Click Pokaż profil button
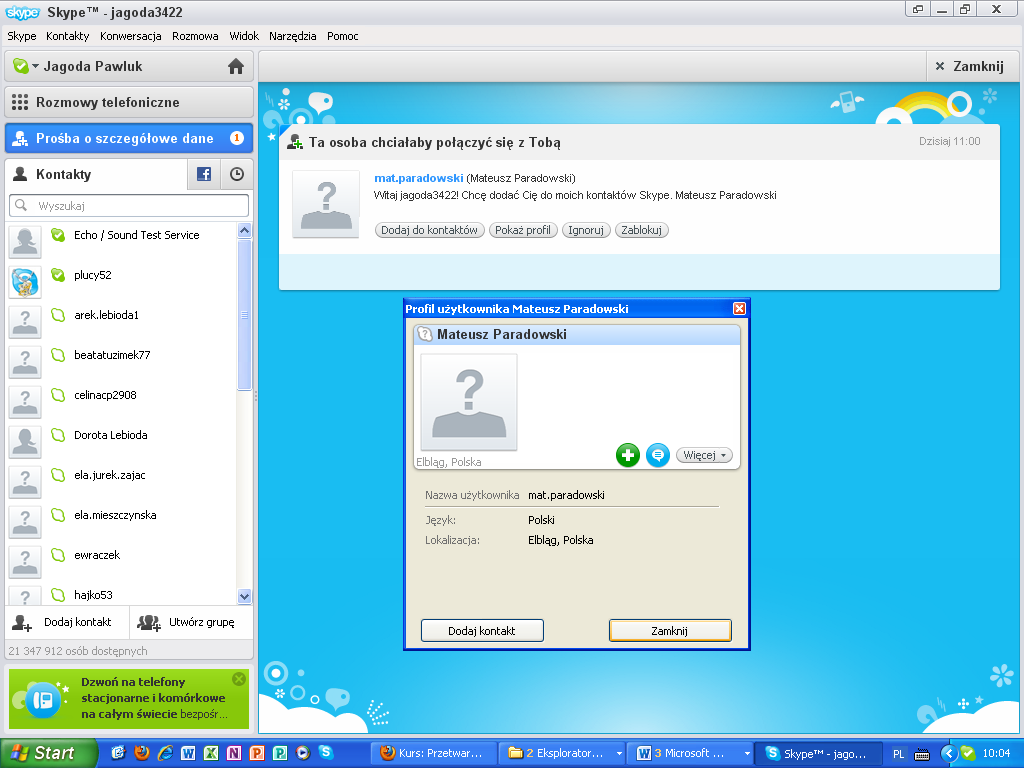The width and height of the screenshot is (1024, 768). click(523, 230)
